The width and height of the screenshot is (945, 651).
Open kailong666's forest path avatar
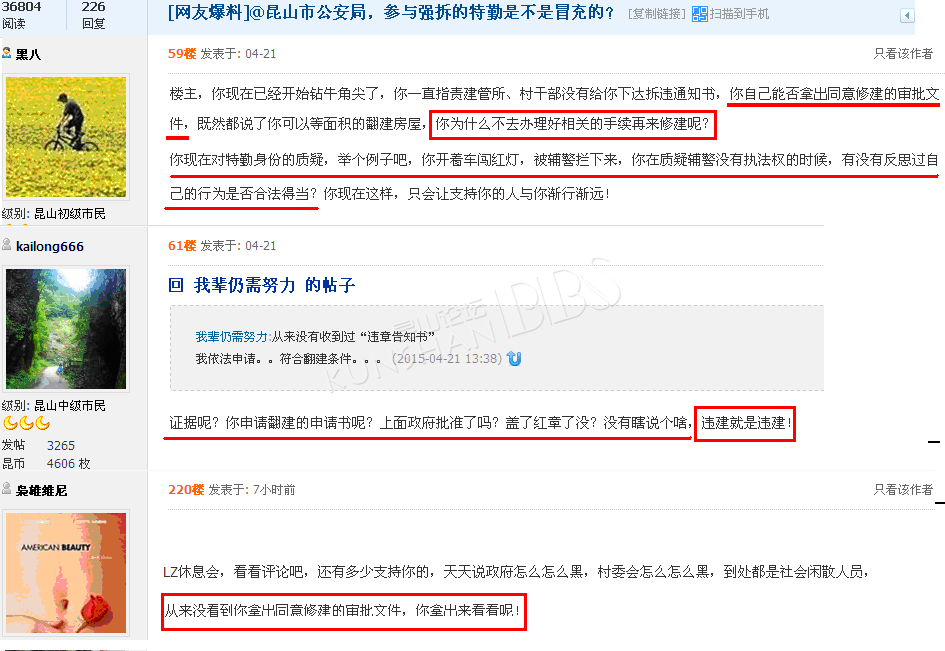[x=66, y=329]
